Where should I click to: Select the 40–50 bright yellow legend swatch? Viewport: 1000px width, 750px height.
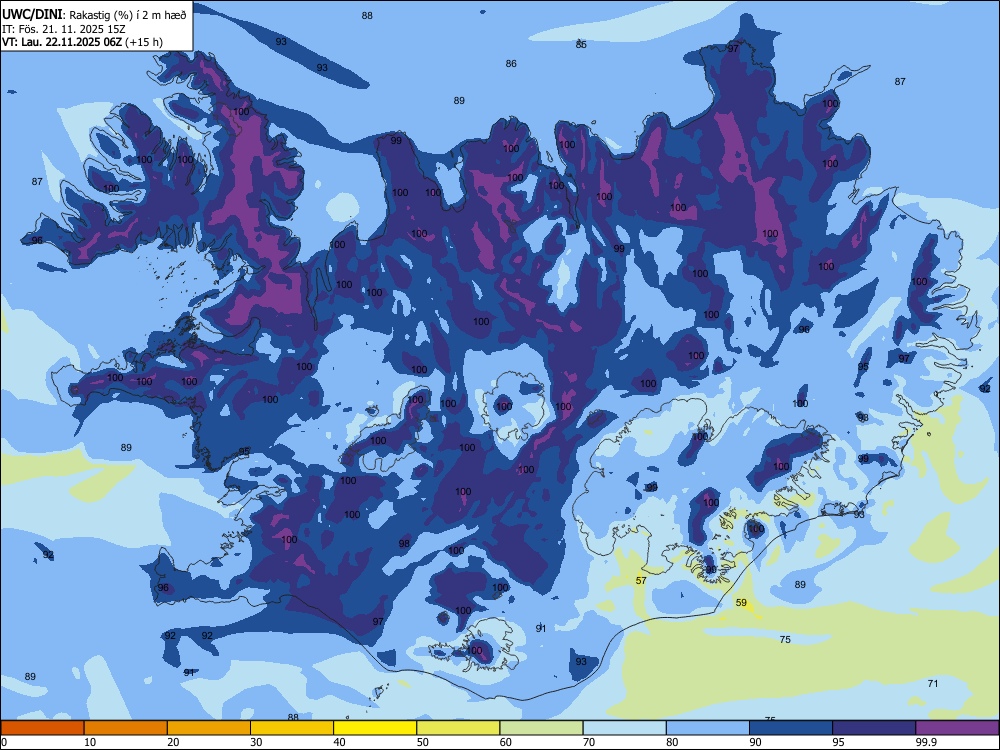pos(375,727)
